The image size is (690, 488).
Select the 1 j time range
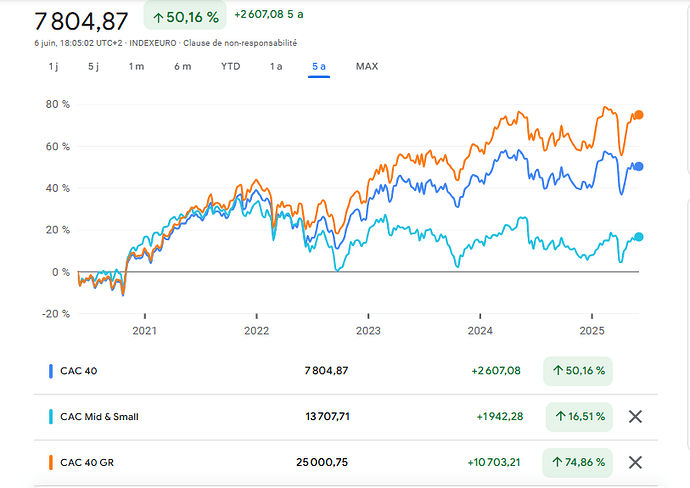[x=53, y=66]
